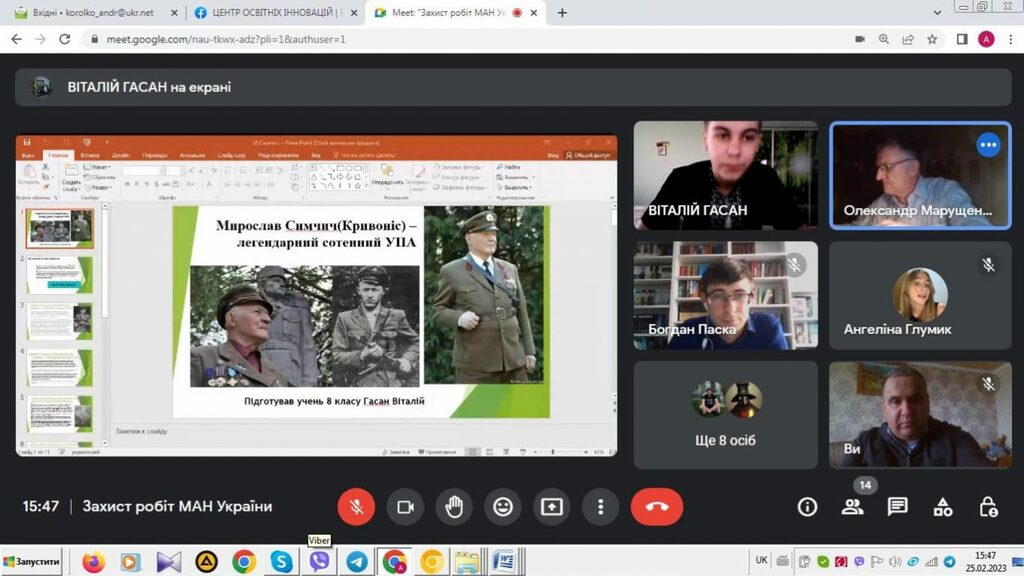The height and width of the screenshot is (576, 1024).
Task: Show the participants list icon
Action: tap(852, 507)
